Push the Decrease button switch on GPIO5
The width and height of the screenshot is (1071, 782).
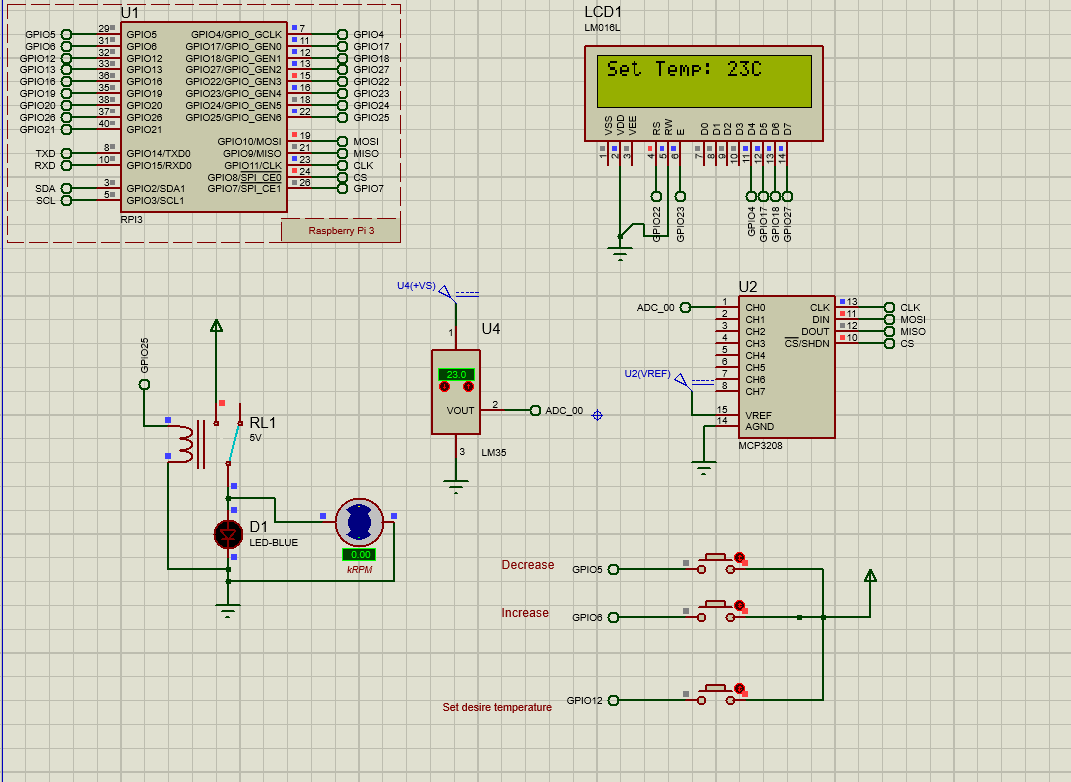(716, 564)
